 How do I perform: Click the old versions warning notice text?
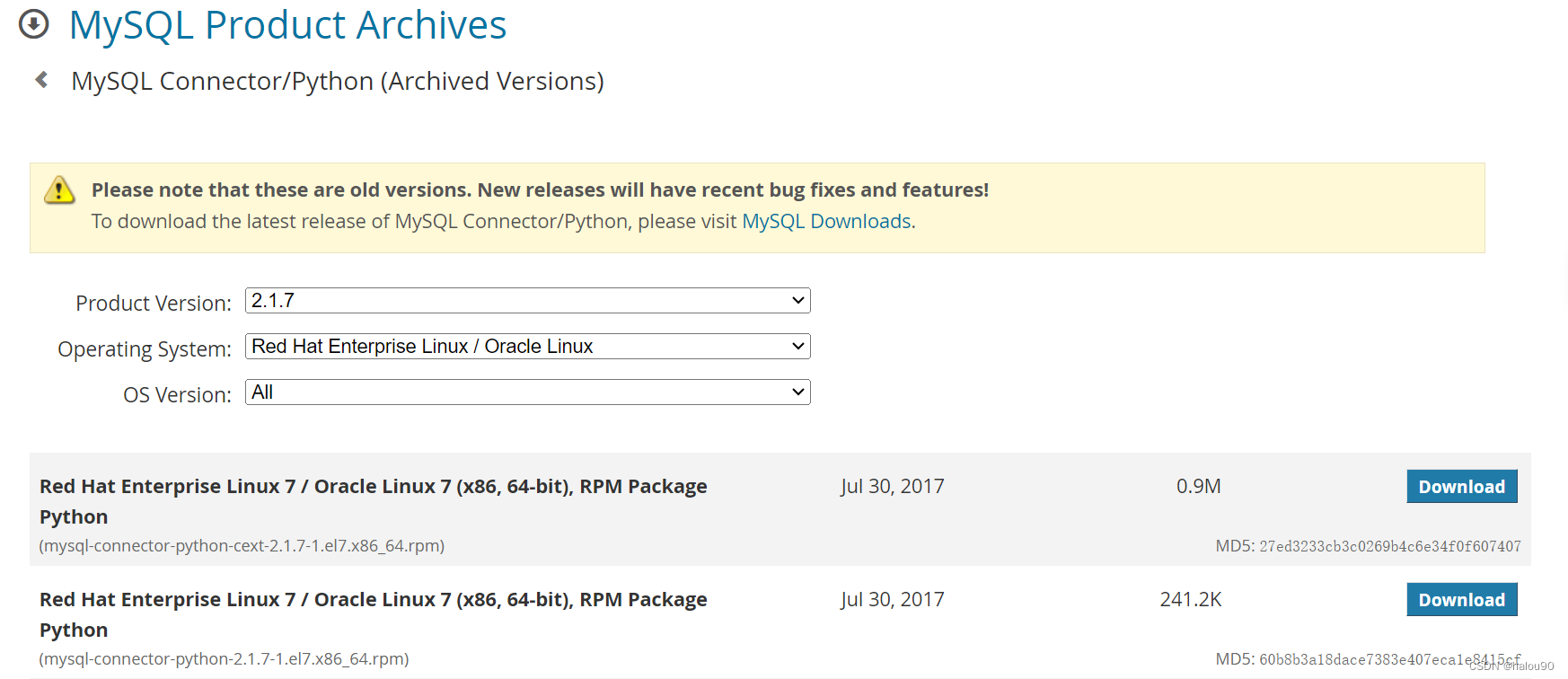coord(540,190)
